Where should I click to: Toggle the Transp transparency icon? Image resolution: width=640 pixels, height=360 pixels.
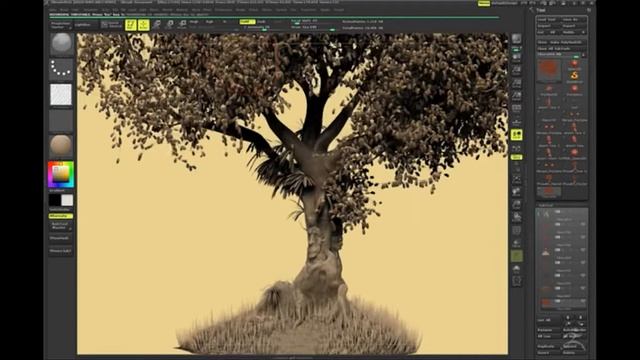click(517, 244)
